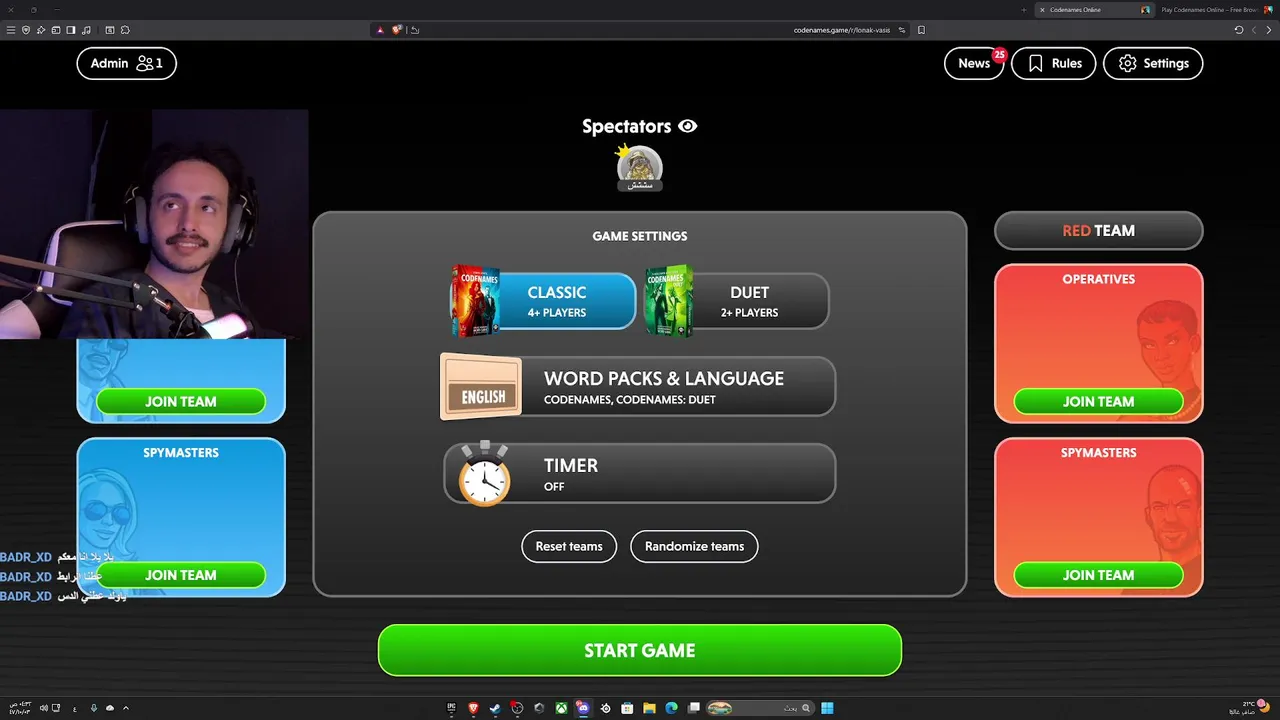Open game Settings with gear button
The image size is (1280, 720).
pyautogui.click(x=1153, y=63)
